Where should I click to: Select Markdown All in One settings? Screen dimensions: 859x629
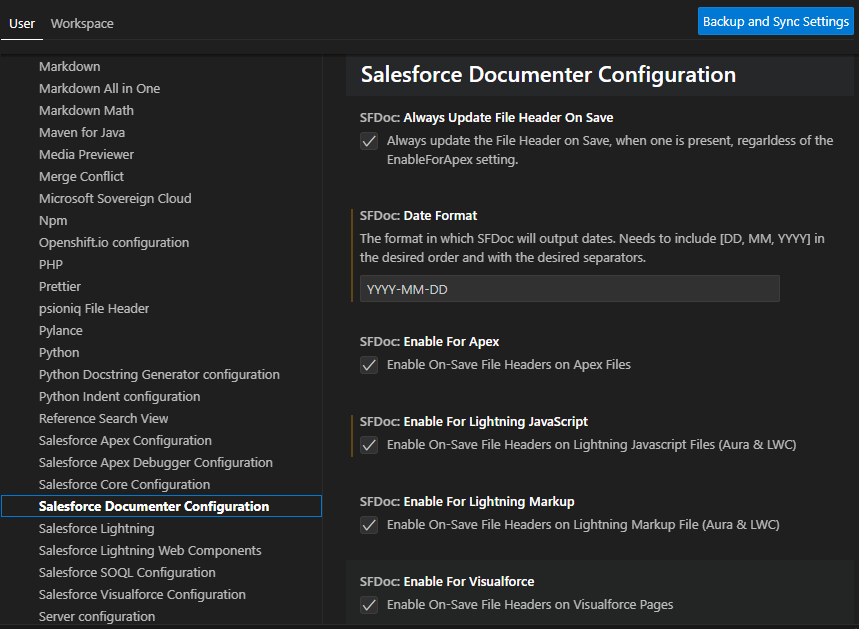101,88
